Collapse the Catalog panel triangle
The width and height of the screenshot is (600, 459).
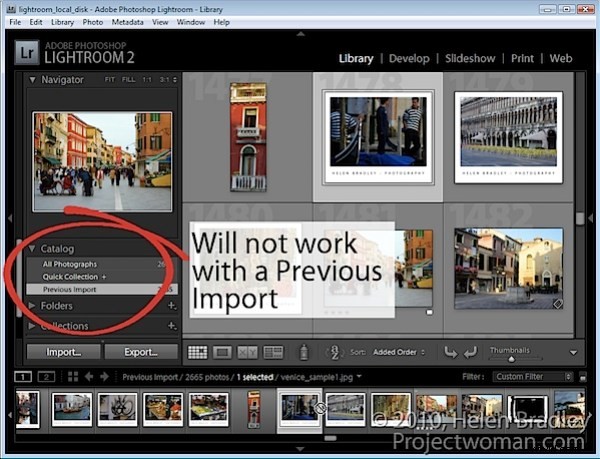coord(32,249)
